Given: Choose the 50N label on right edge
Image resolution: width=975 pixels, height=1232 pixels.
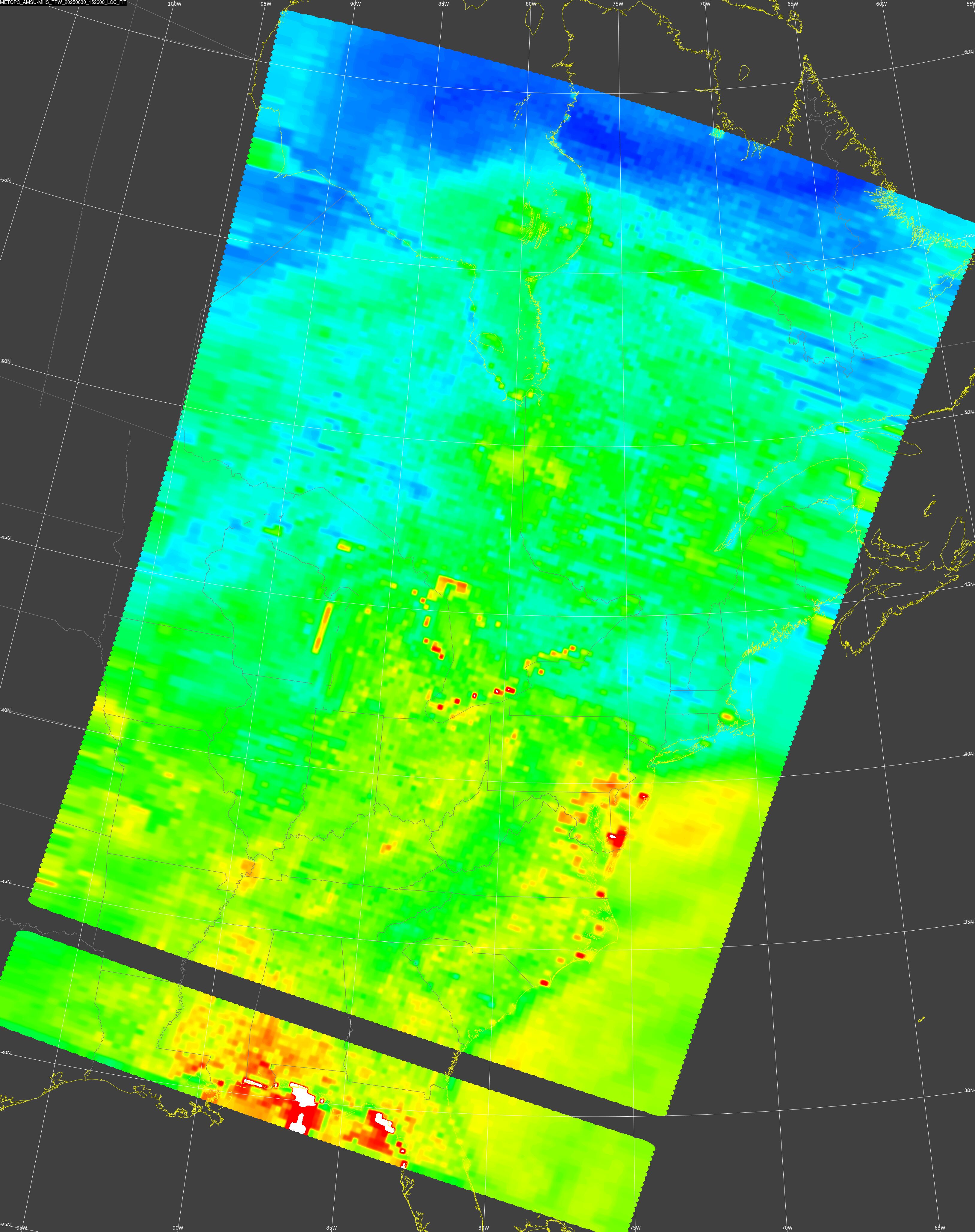Looking at the screenshot, I should [x=969, y=412].
